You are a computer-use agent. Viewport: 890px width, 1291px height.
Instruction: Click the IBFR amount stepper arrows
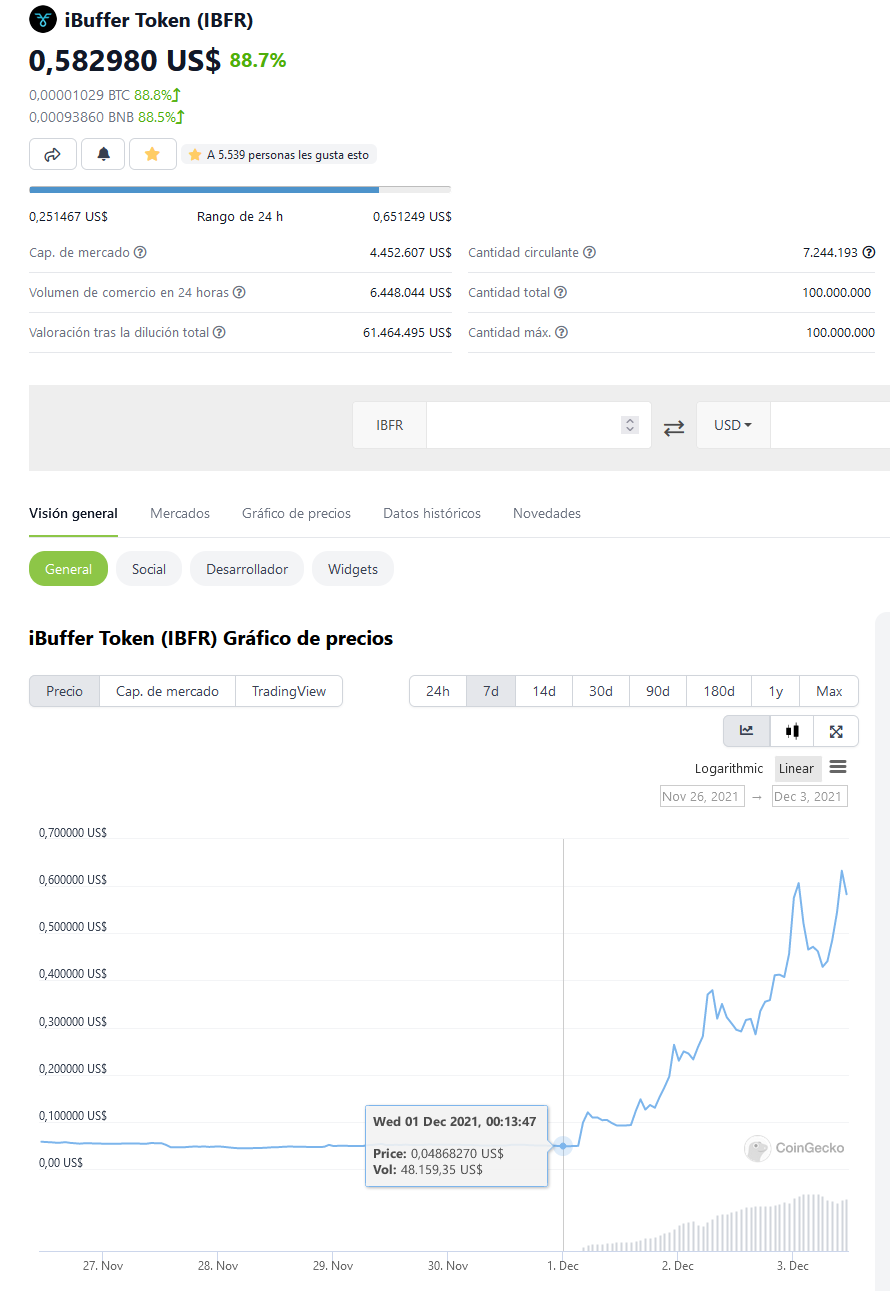tap(630, 425)
